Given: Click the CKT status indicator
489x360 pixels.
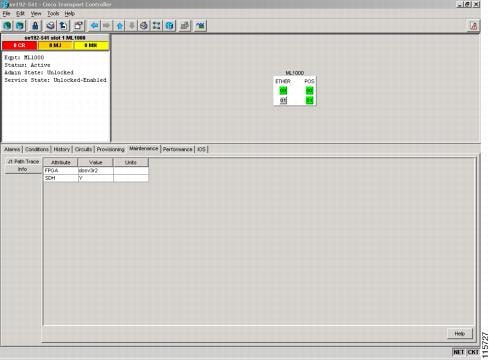Looking at the screenshot, I should (473, 352).
